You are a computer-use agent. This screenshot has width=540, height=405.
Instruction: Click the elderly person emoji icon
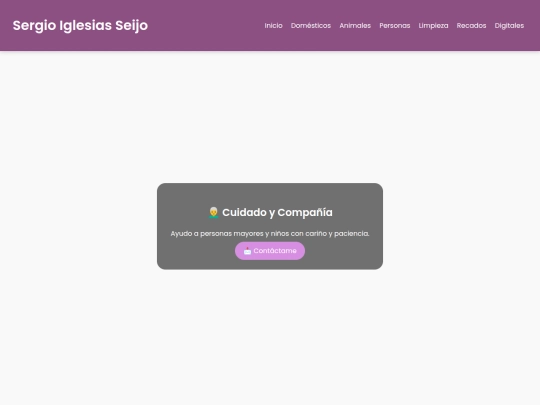(x=214, y=212)
